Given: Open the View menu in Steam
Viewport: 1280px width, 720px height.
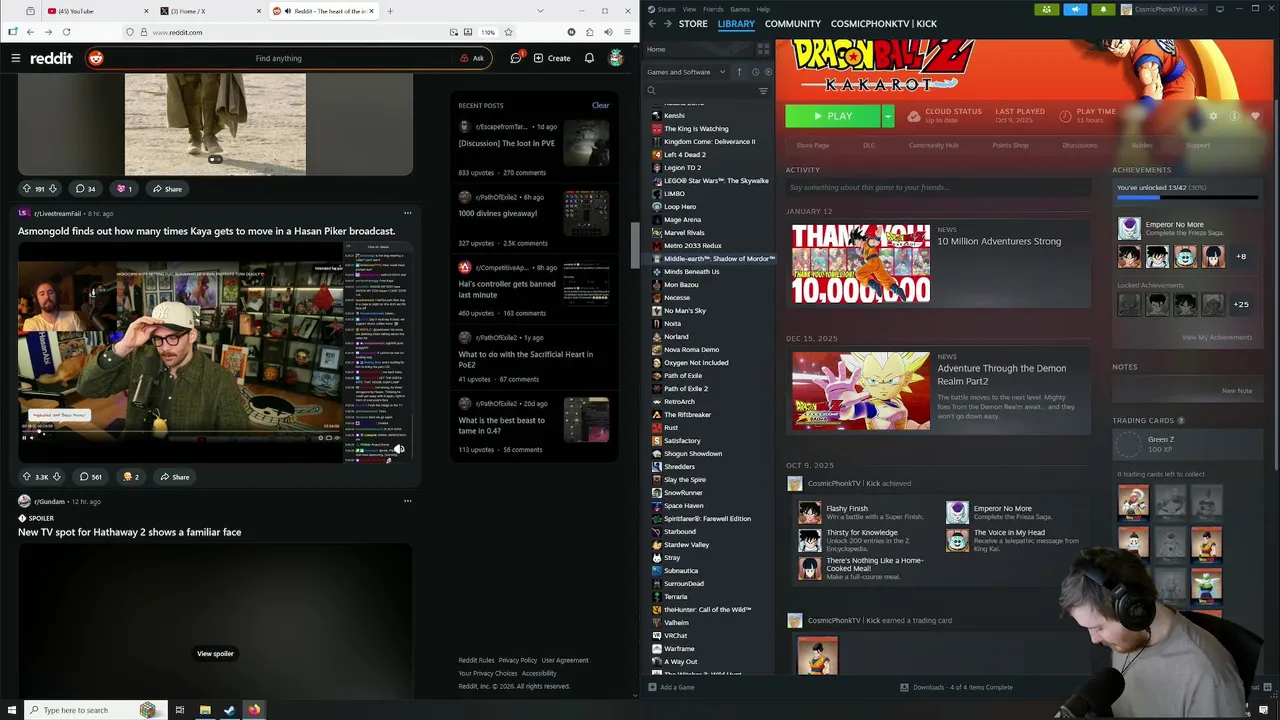Looking at the screenshot, I should point(689,9).
